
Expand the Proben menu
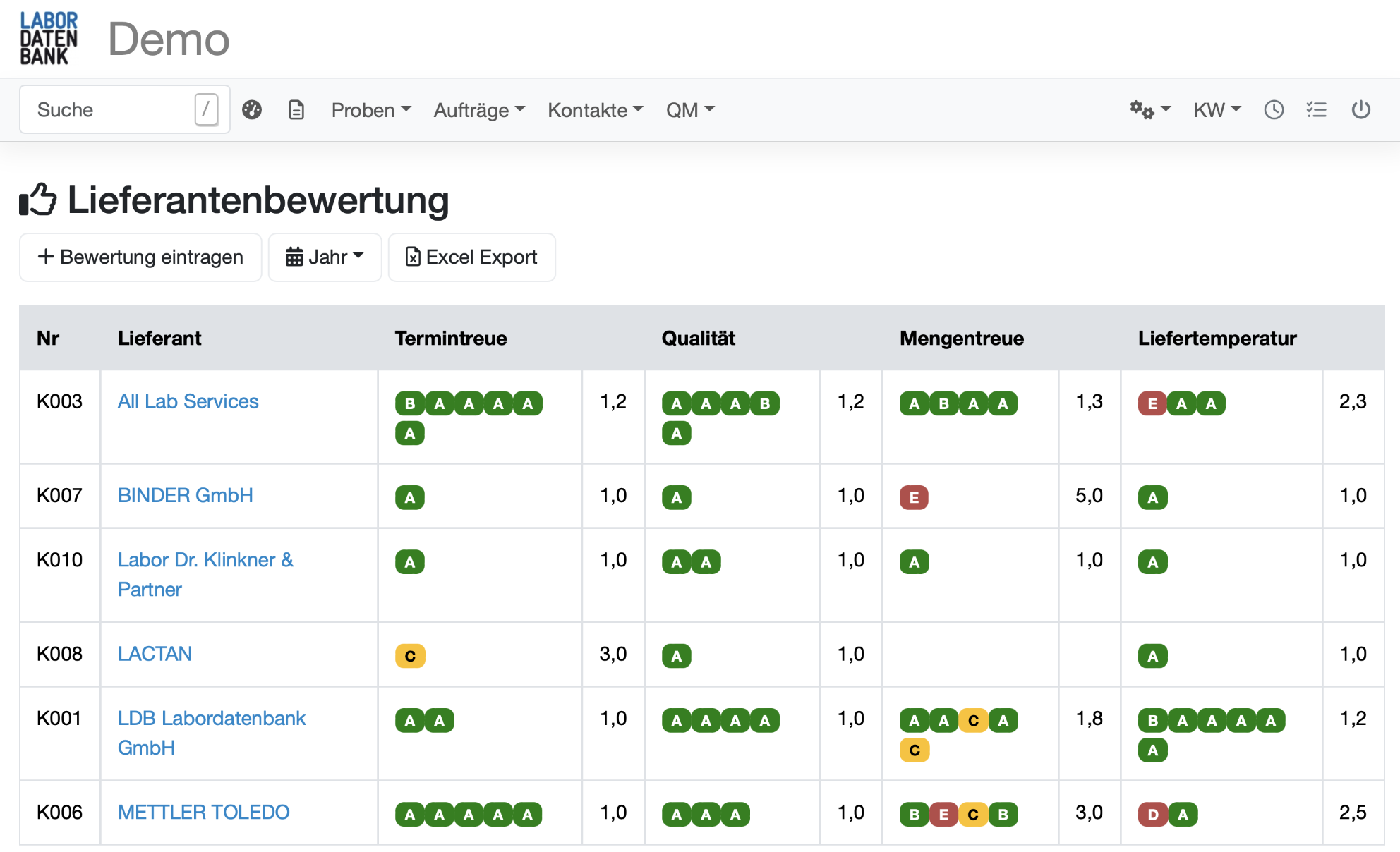(370, 110)
